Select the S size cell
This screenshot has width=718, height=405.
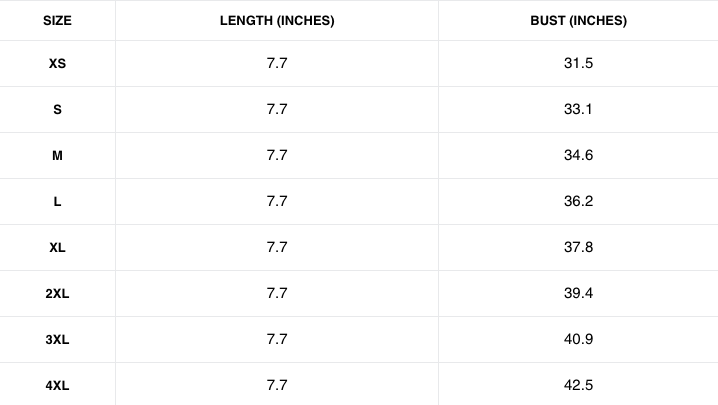pyautogui.click(x=57, y=110)
